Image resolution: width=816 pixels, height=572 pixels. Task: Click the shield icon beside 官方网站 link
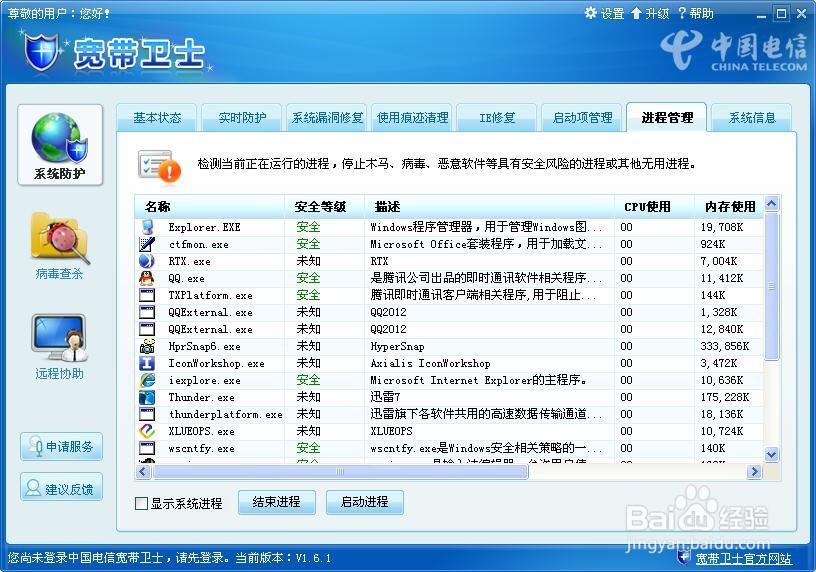(x=684, y=556)
